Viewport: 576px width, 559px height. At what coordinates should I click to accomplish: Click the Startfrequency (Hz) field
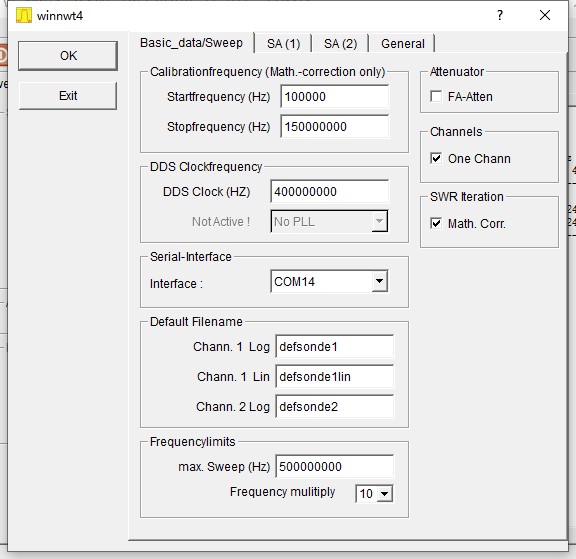(334, 97)
